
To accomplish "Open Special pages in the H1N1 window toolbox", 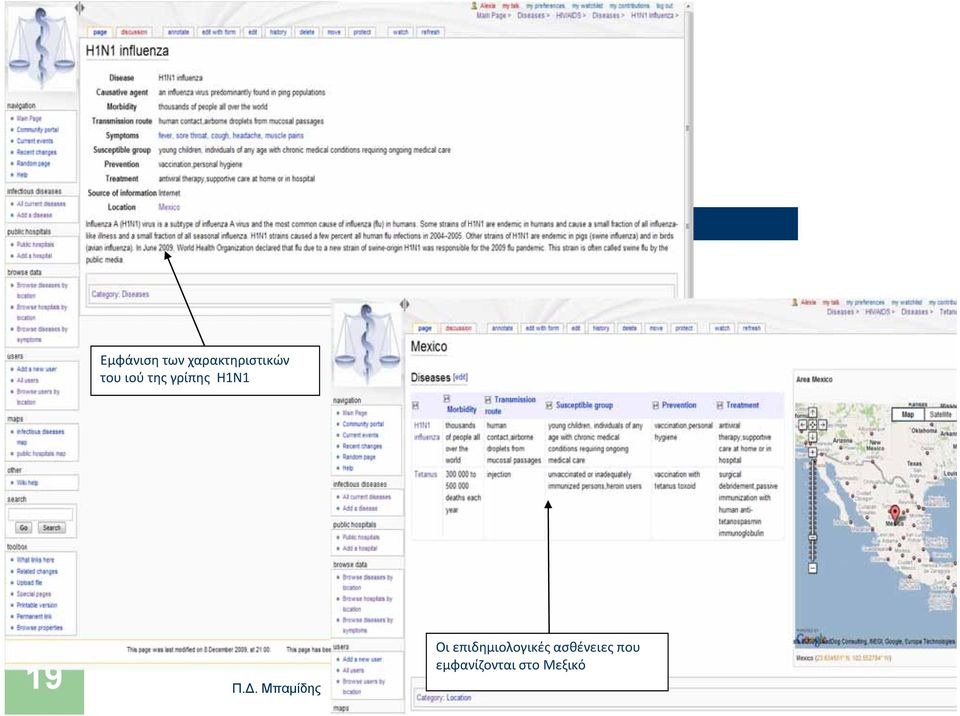I will point(34,594).
